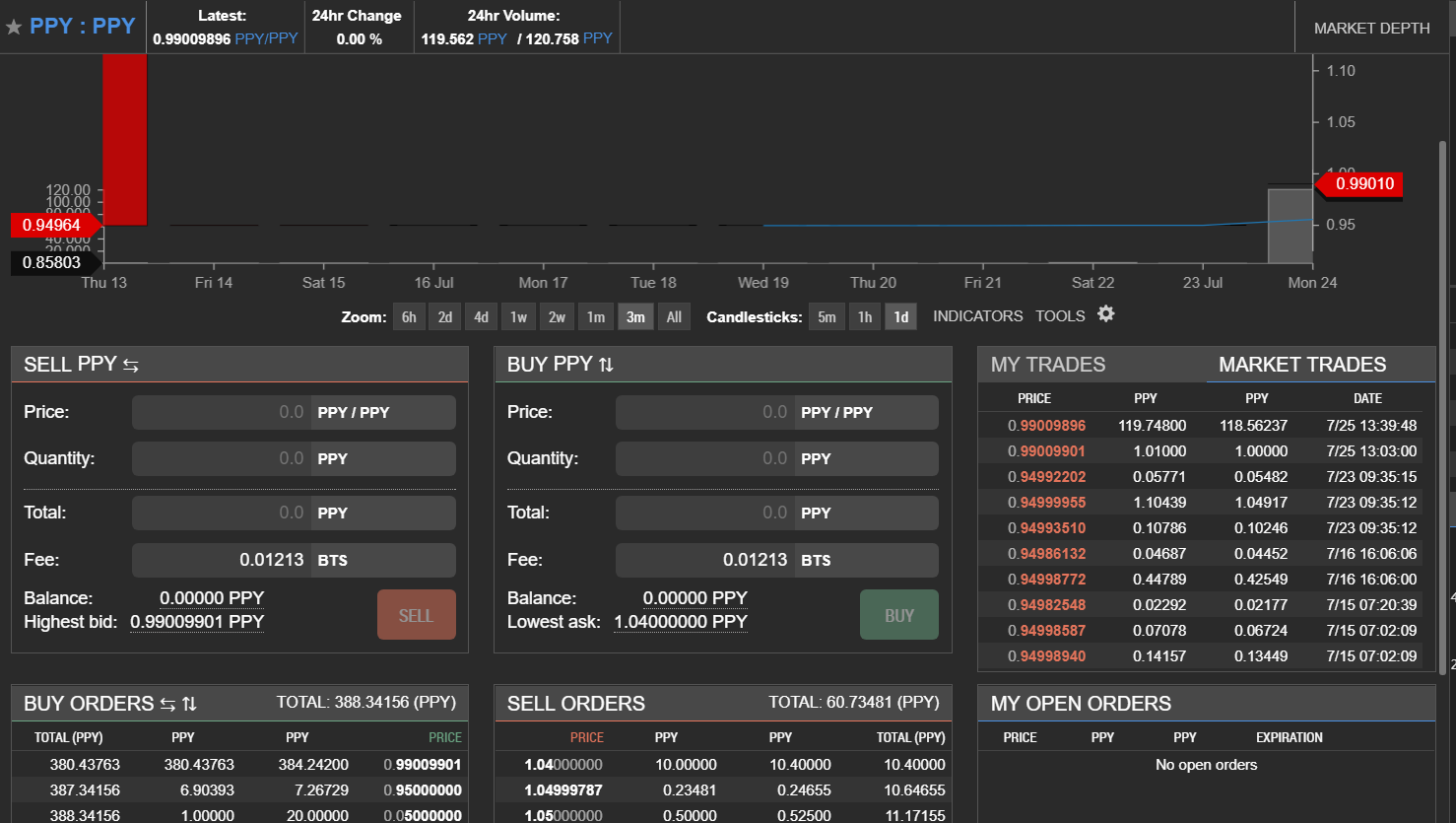
Task: Click the BUY ORDERS PRICE column header
Action: click(x=445, y=737)
